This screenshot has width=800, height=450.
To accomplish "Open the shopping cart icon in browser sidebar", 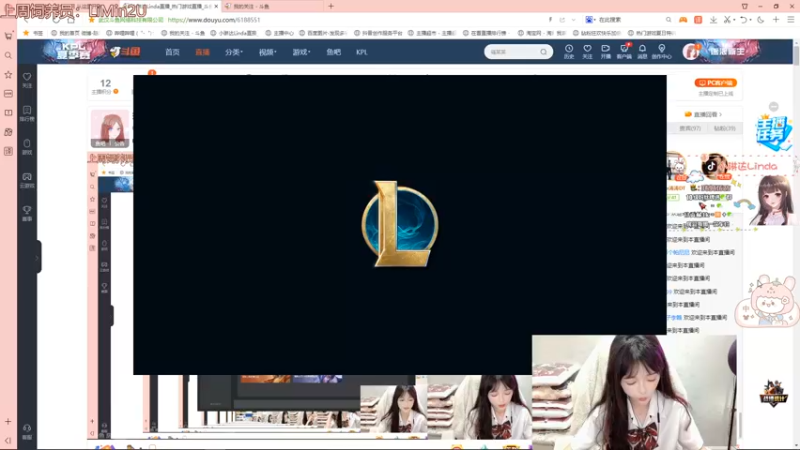I will 8,36.
